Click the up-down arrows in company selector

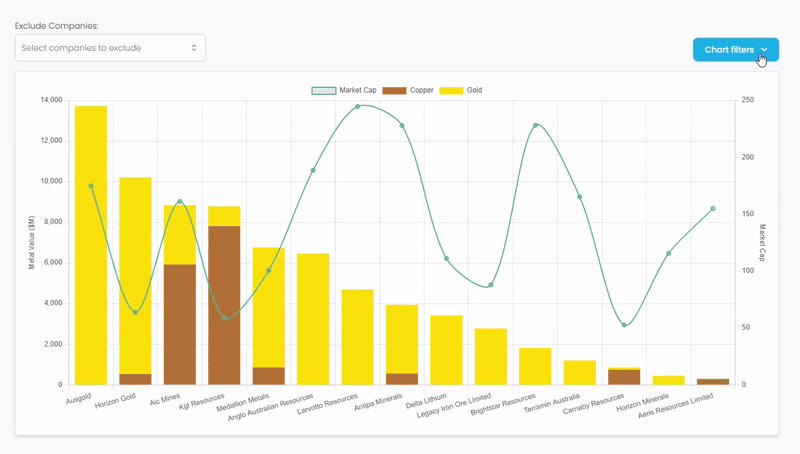coord(194,47)
